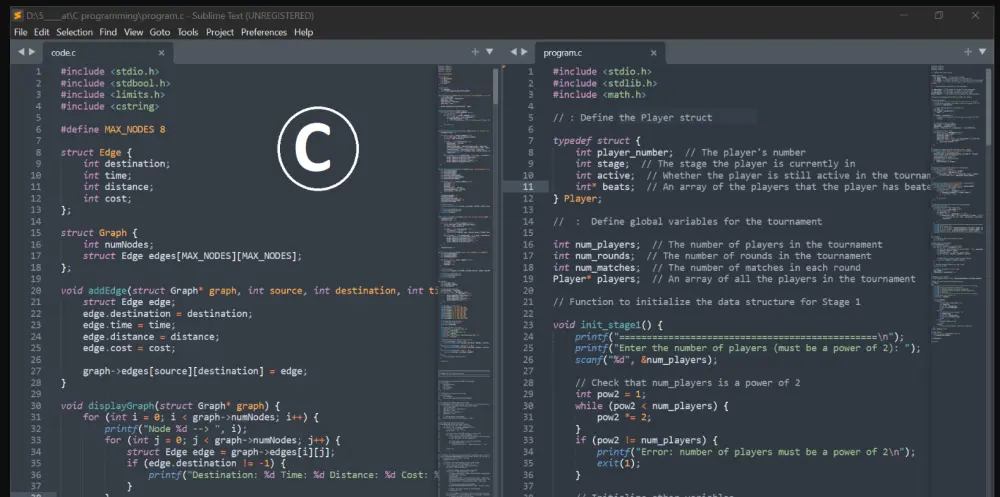
Task: Open the View menu
Action: click(133, 32)
